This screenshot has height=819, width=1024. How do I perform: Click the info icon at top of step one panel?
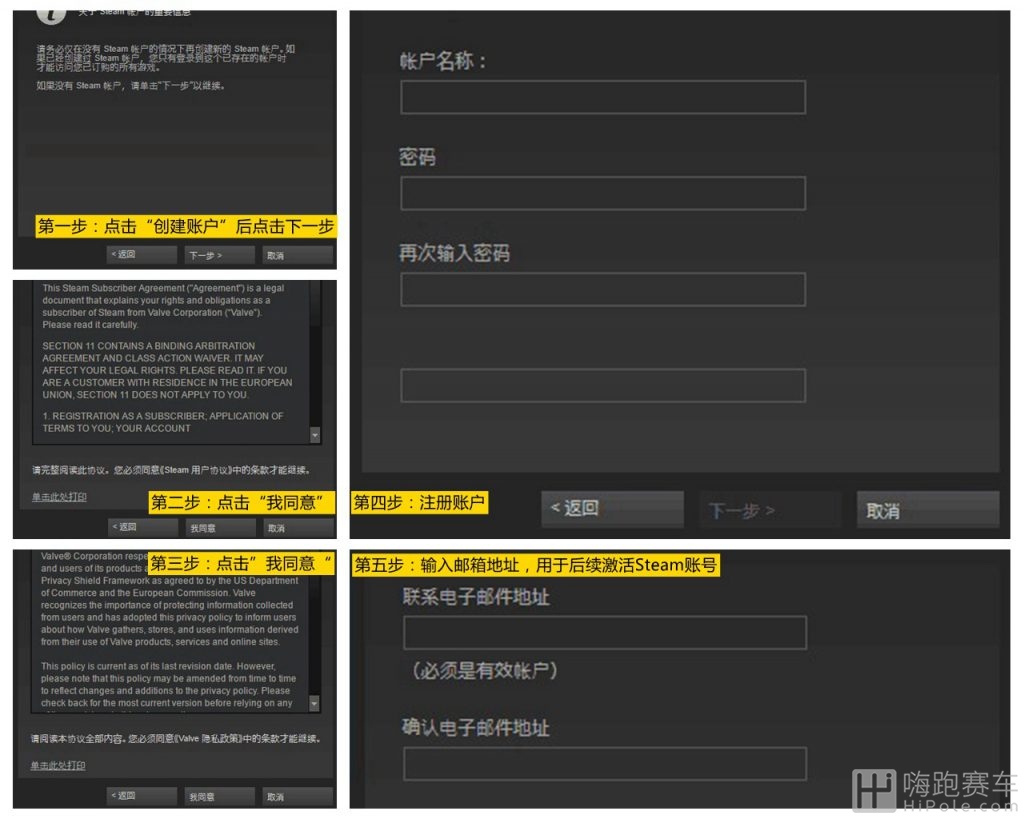(52, 16)
